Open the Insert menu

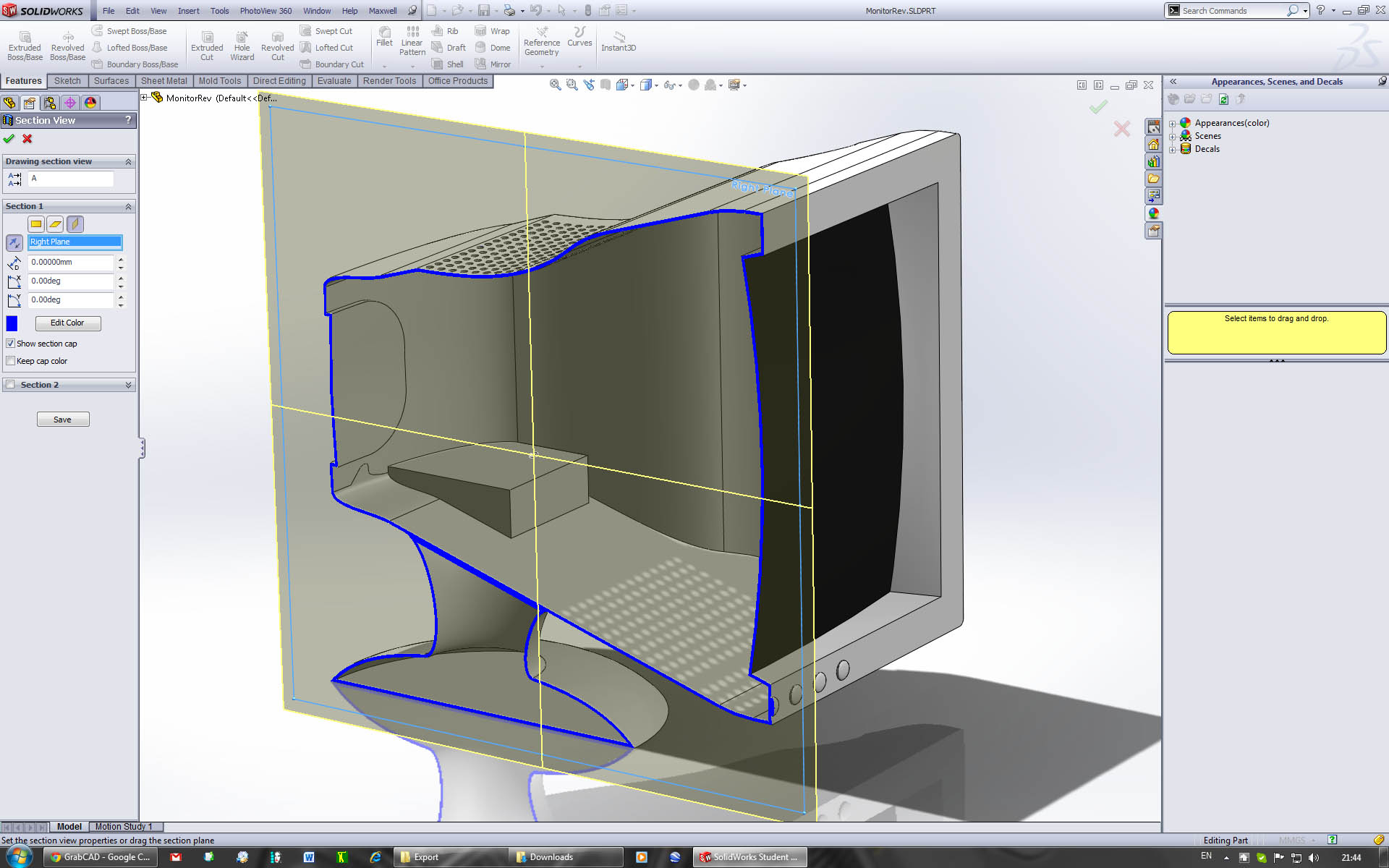[188, 11]
